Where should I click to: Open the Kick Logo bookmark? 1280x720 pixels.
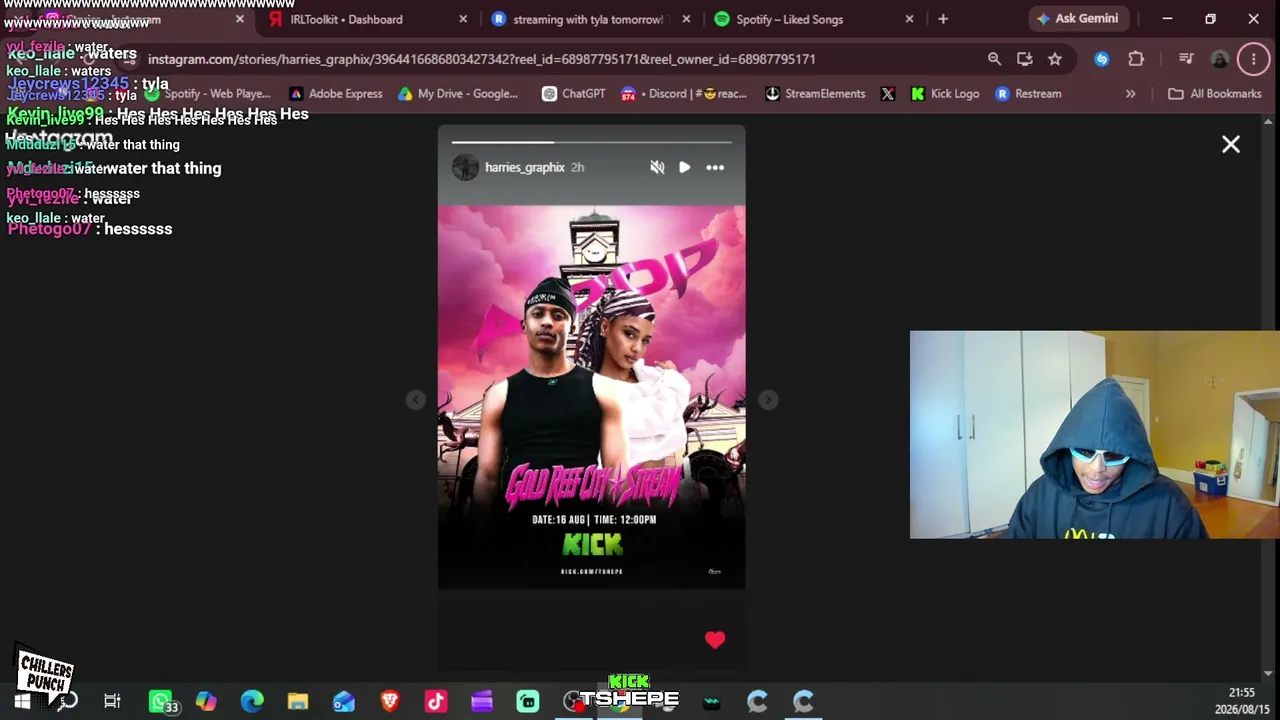[x=945, y=94]
